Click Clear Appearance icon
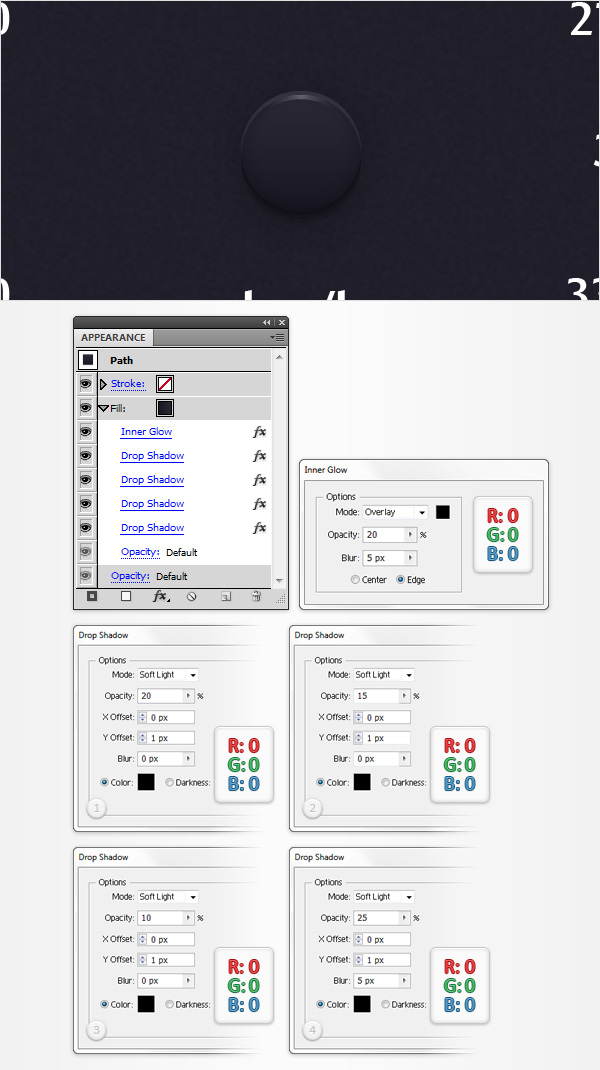Image resolution: width=600 pixels, height=1070 pixels. [192, 596]
